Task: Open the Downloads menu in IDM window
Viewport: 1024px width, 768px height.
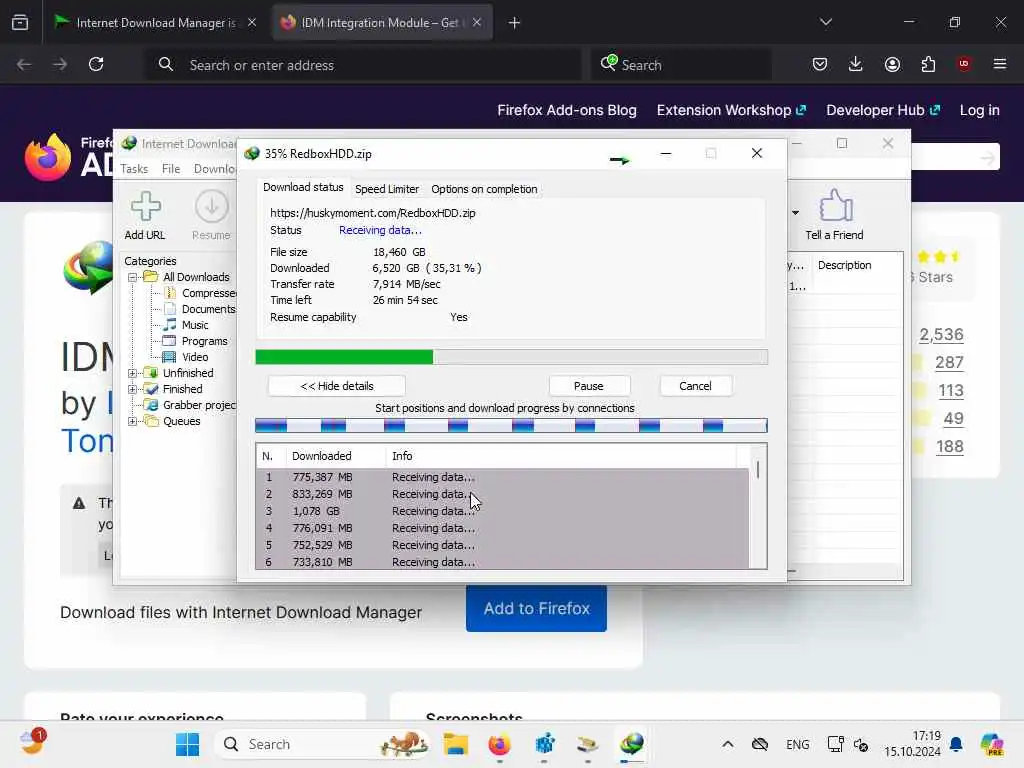Action: point(214,168)
